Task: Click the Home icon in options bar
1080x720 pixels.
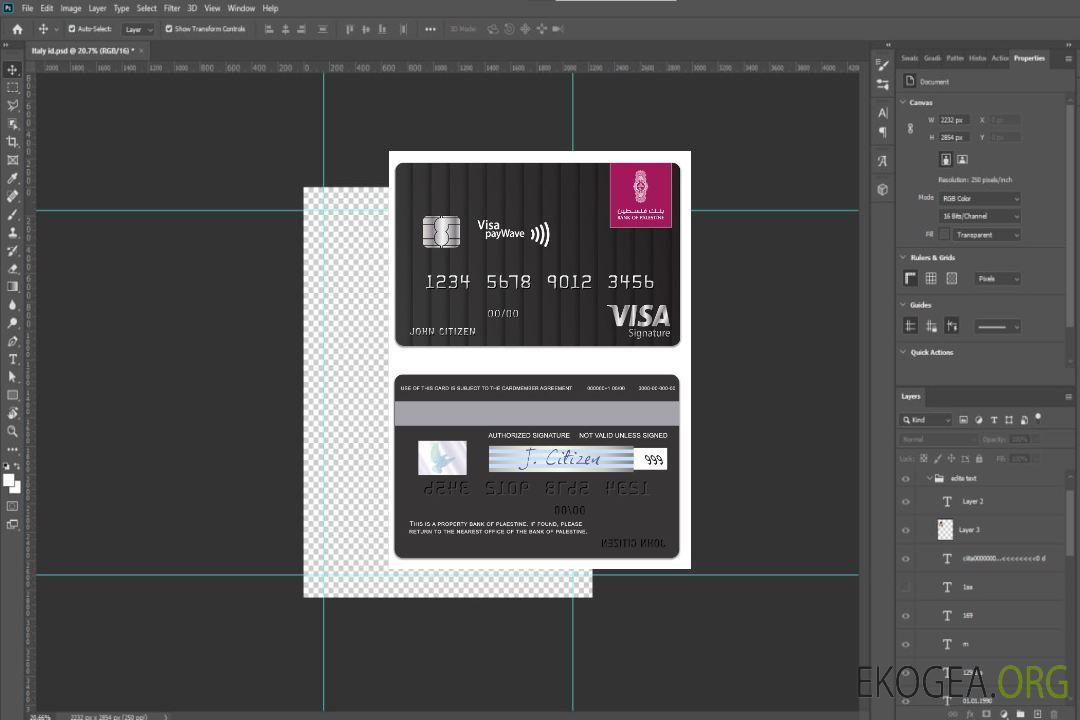Action: click(17, 29)
